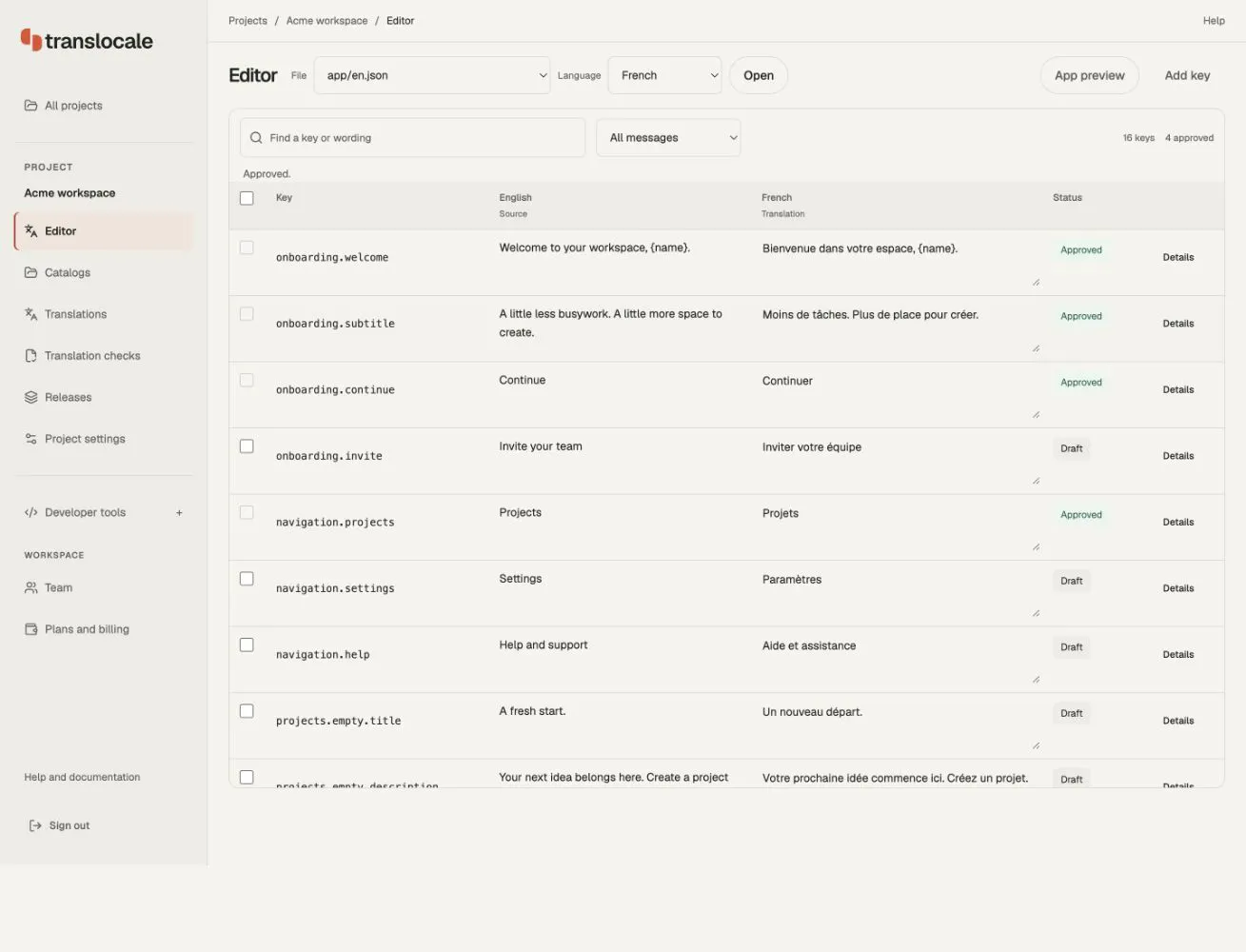Click the Team people icon
This screenshot has height=952, width=1246.
coord(31,587)
